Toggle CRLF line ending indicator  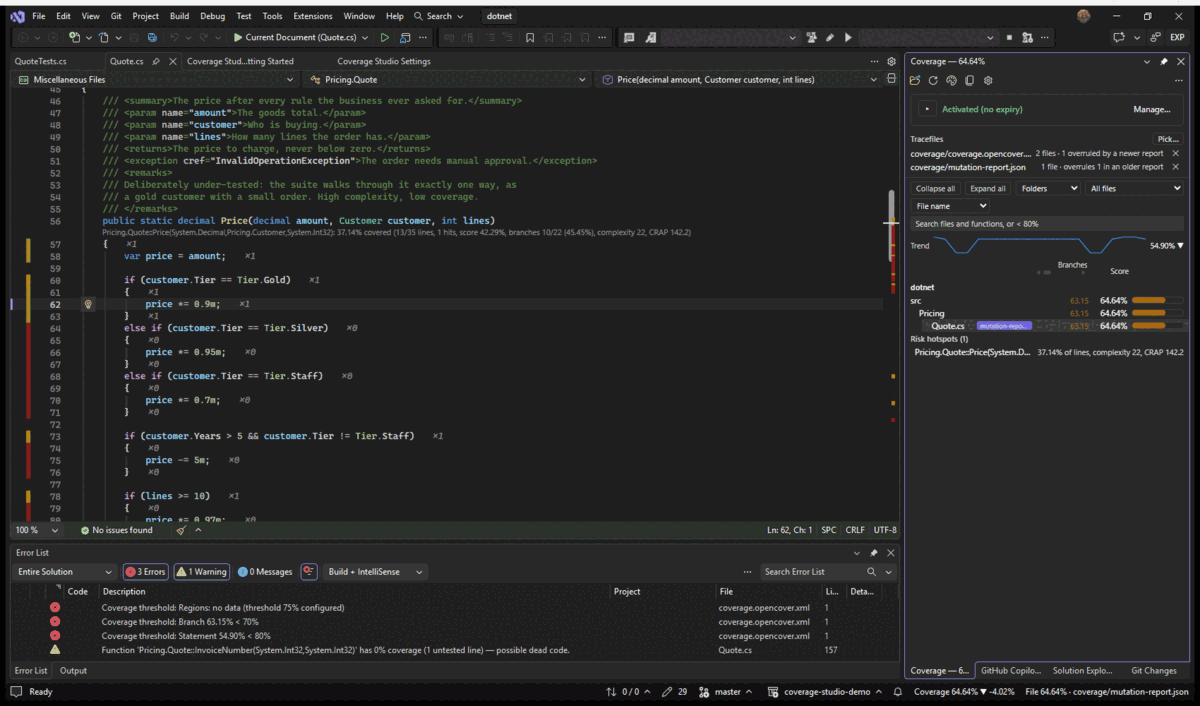(x=855, y=530)
